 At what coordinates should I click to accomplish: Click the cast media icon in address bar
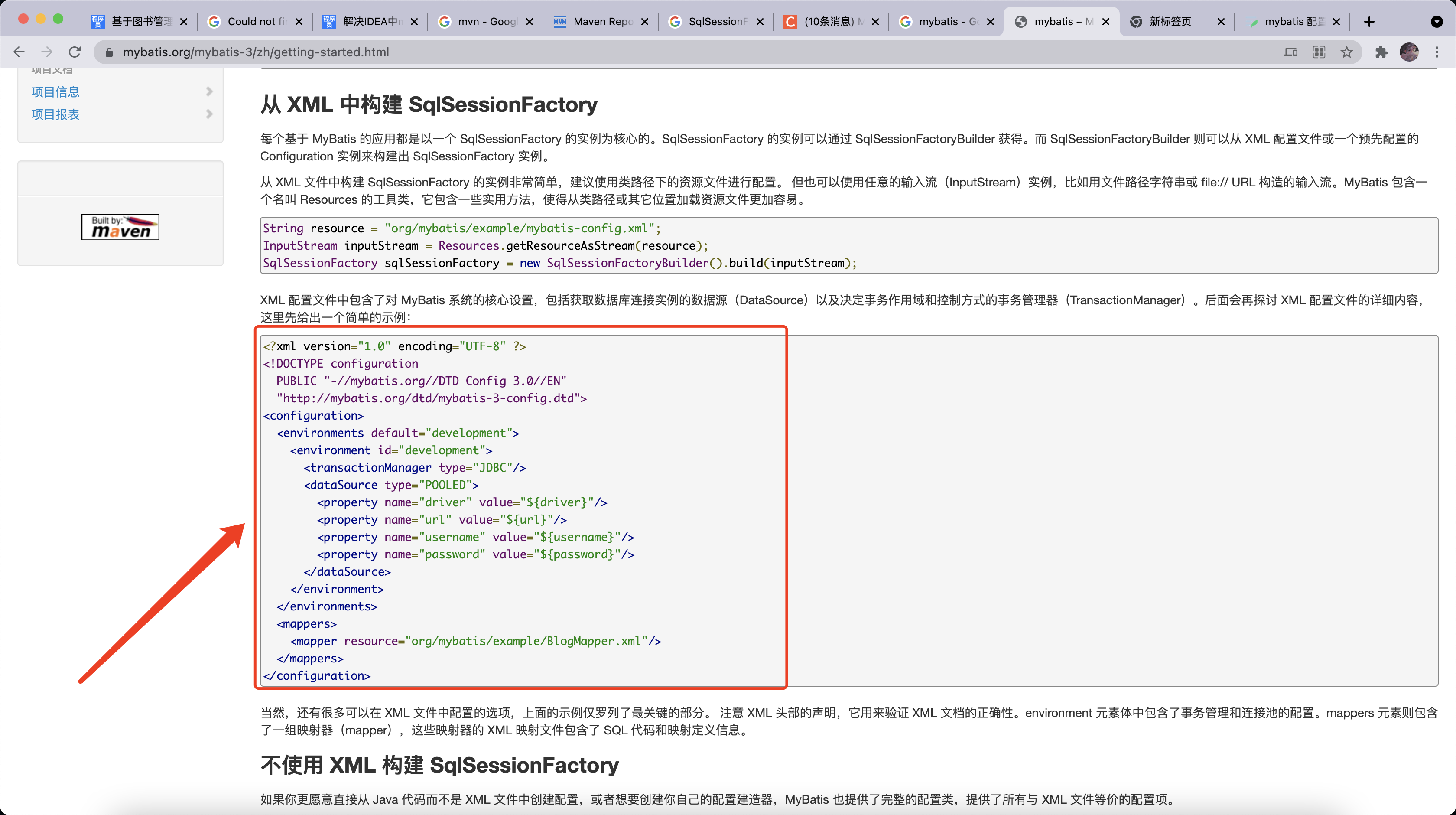(x=1291, y=52)
